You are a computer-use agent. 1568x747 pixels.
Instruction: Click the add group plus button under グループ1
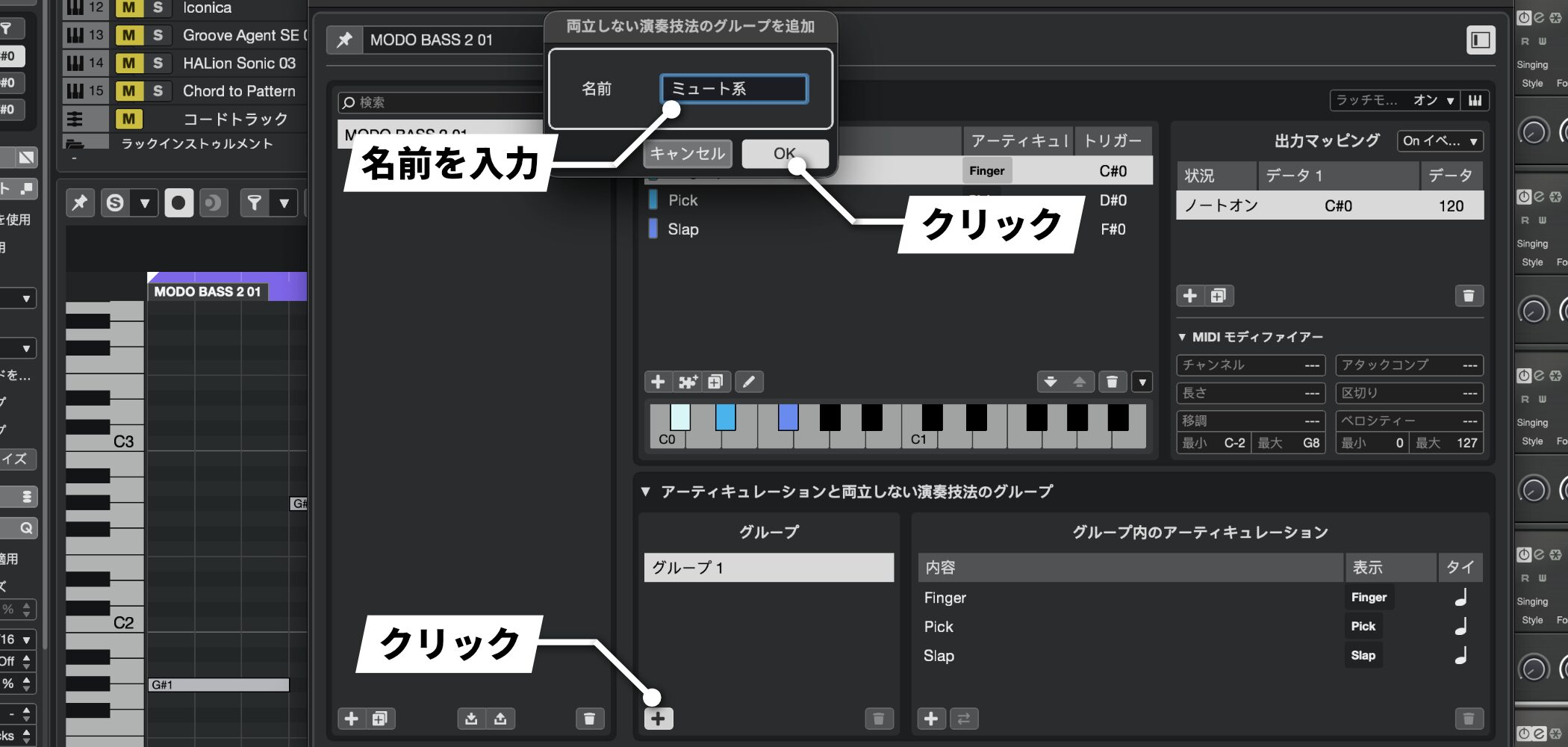pos(658,719)
